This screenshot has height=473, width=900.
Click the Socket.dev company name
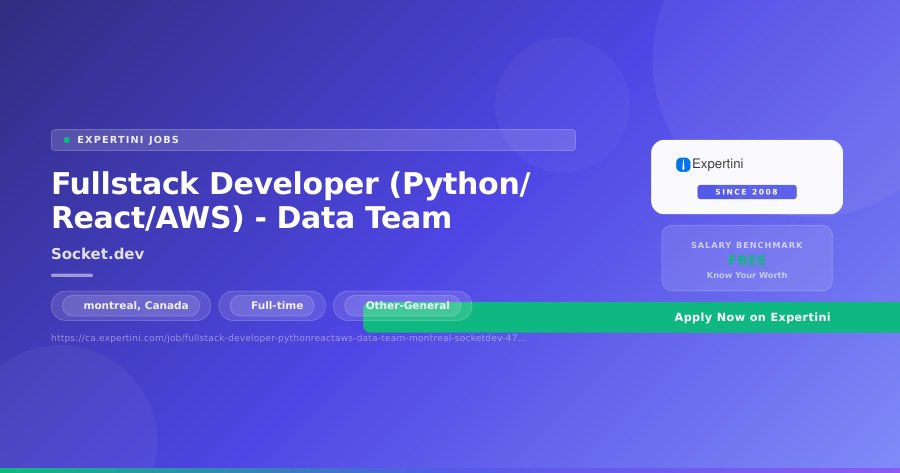click(98, 254)
